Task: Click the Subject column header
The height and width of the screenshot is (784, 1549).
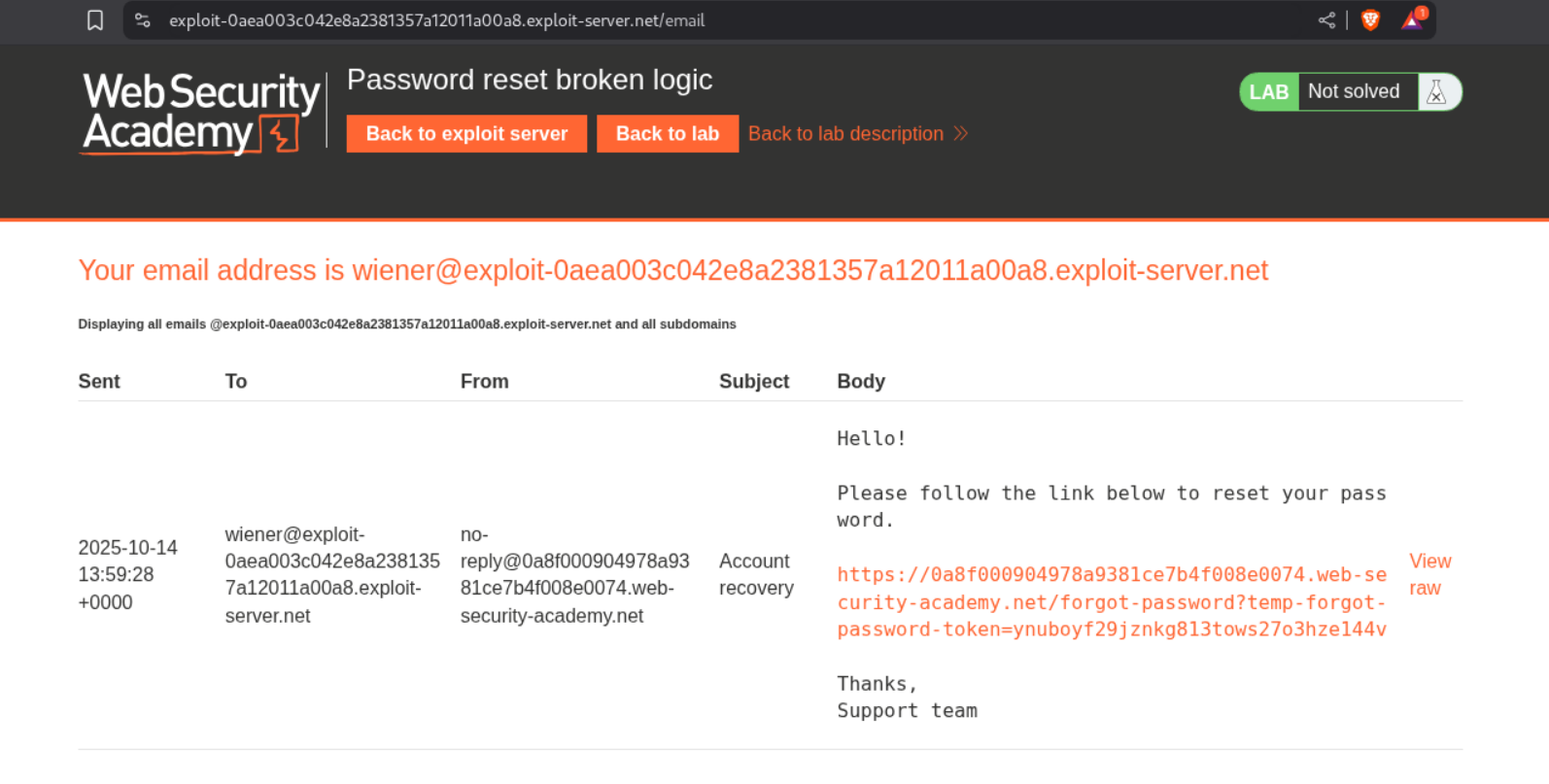Action: click(753, 382)
